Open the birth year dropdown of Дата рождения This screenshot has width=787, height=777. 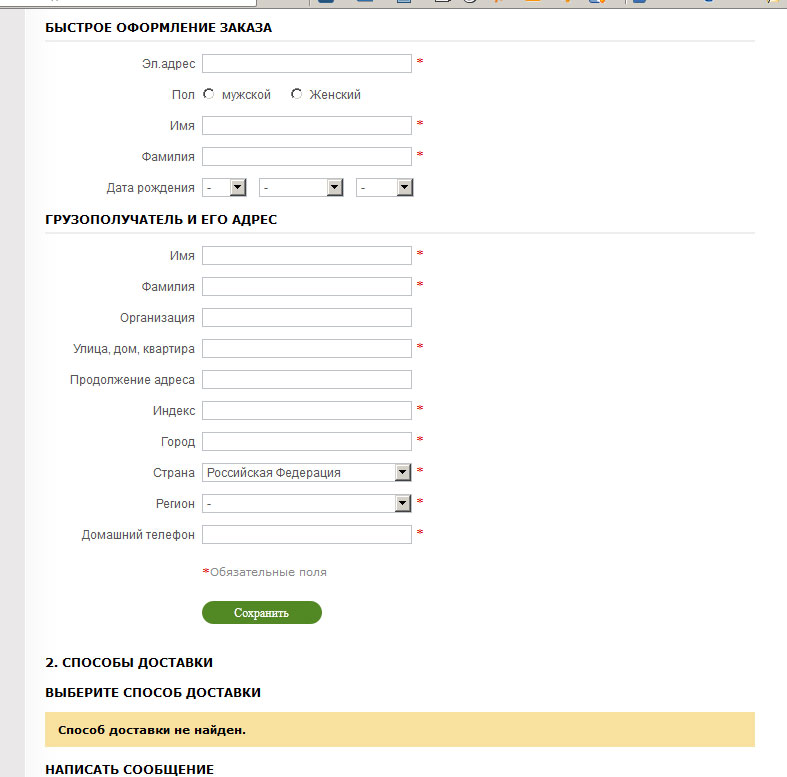pyautogui.click(x=384, y=188)
